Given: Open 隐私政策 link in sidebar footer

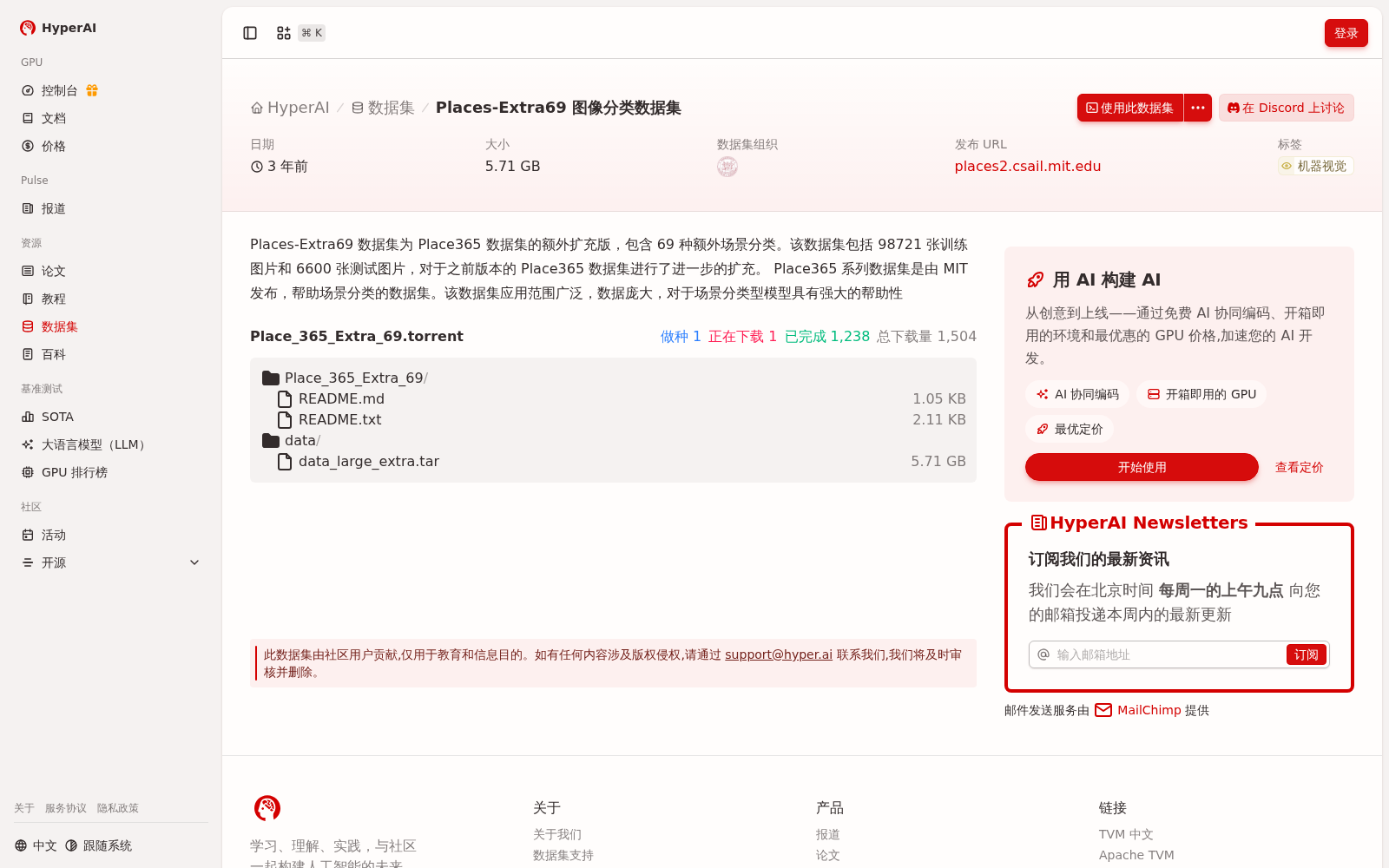Looking at the screenshot, I should coord(118,808).
